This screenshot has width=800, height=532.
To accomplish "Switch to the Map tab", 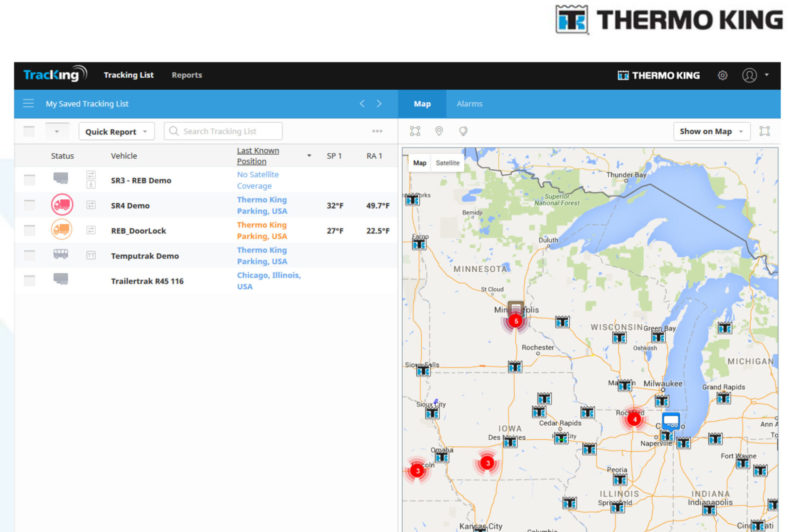I will click(422, 104).
